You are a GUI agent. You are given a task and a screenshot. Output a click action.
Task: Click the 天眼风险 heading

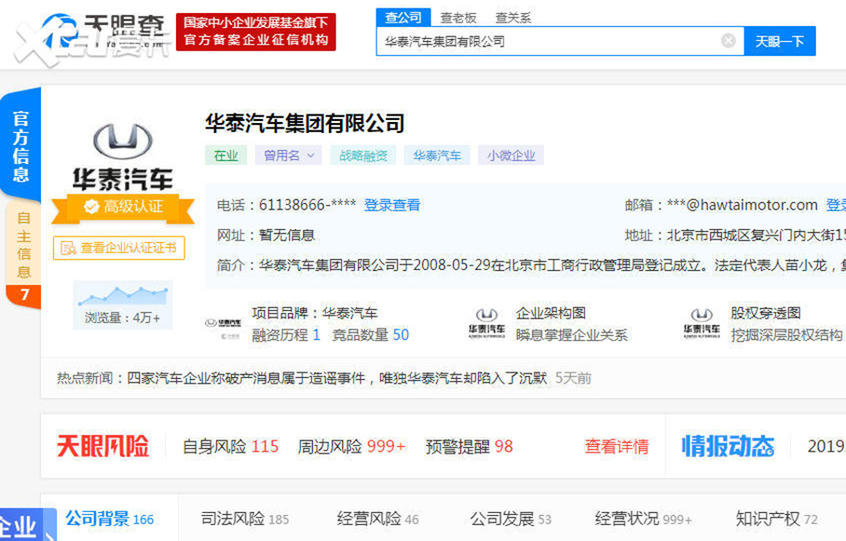click(x=103, y=446)
